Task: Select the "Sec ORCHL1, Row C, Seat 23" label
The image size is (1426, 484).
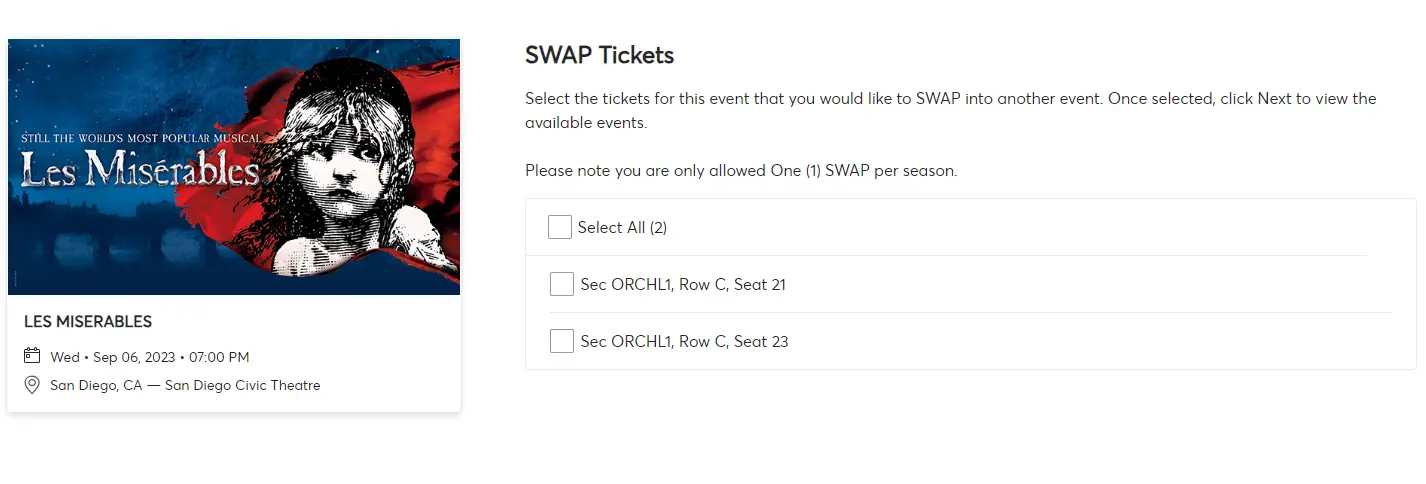Action: pos(684,342)
